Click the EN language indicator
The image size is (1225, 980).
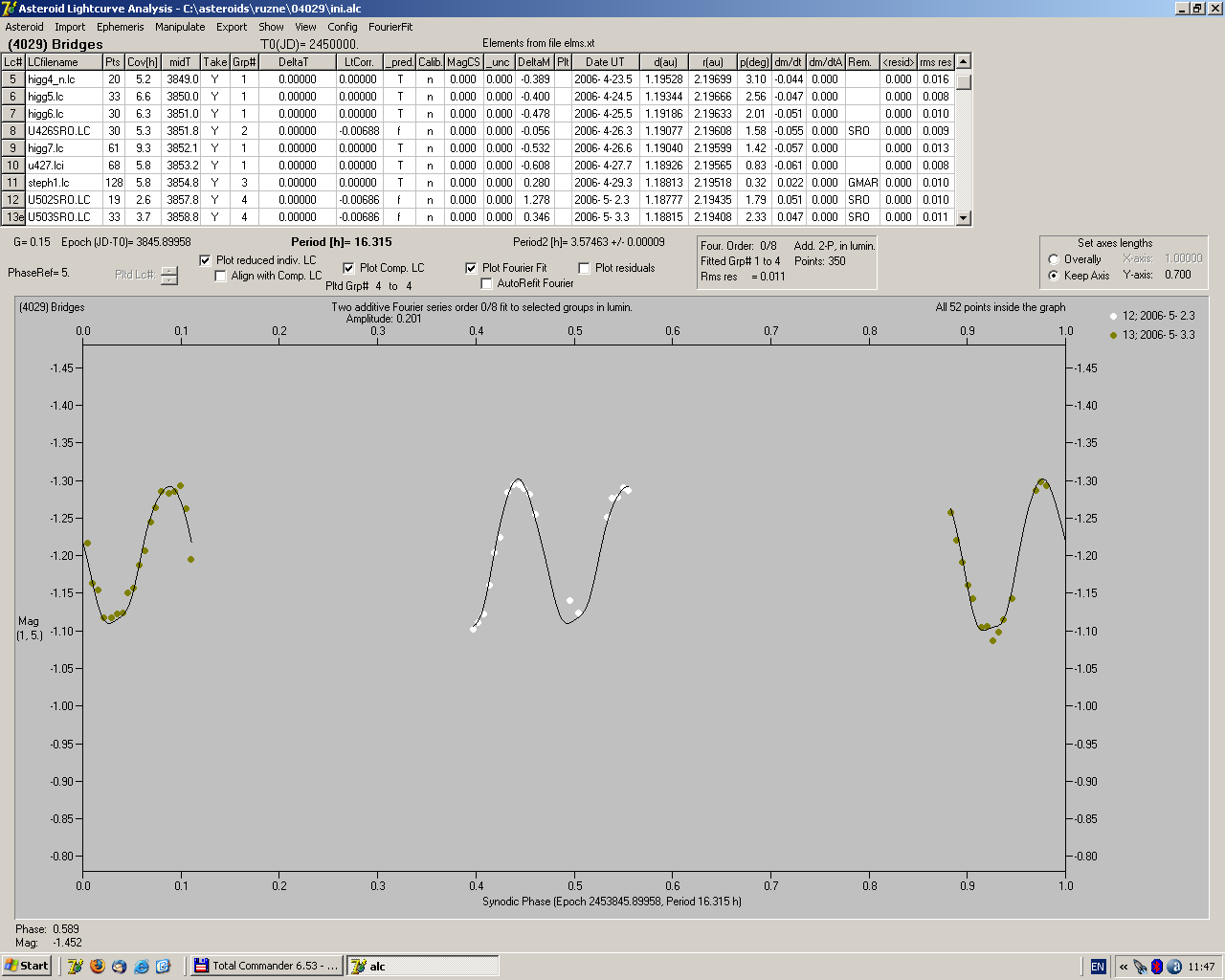click(1098, 967)
